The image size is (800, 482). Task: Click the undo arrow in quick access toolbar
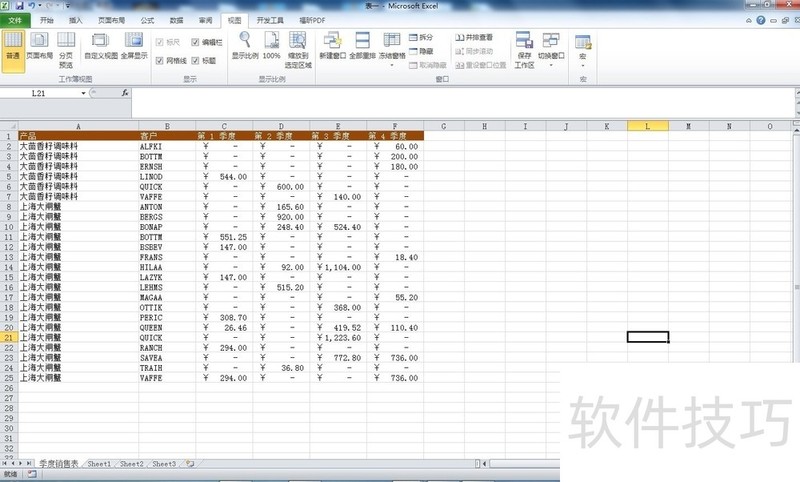coord(32,6)
